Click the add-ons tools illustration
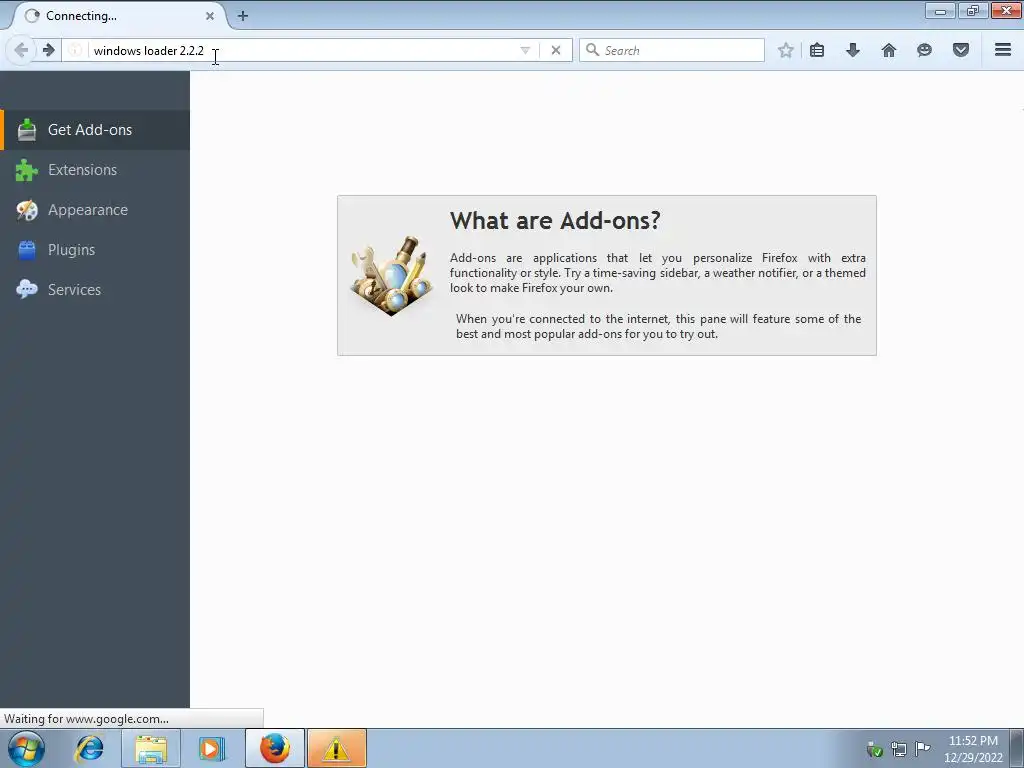 pyautogui.click(x=392, y=276)
